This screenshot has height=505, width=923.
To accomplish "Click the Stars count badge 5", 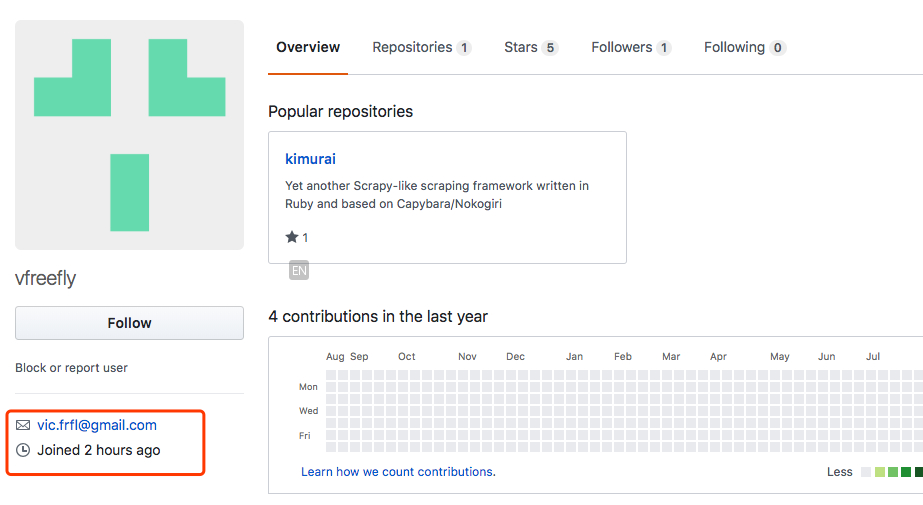I will pos(550,48).
